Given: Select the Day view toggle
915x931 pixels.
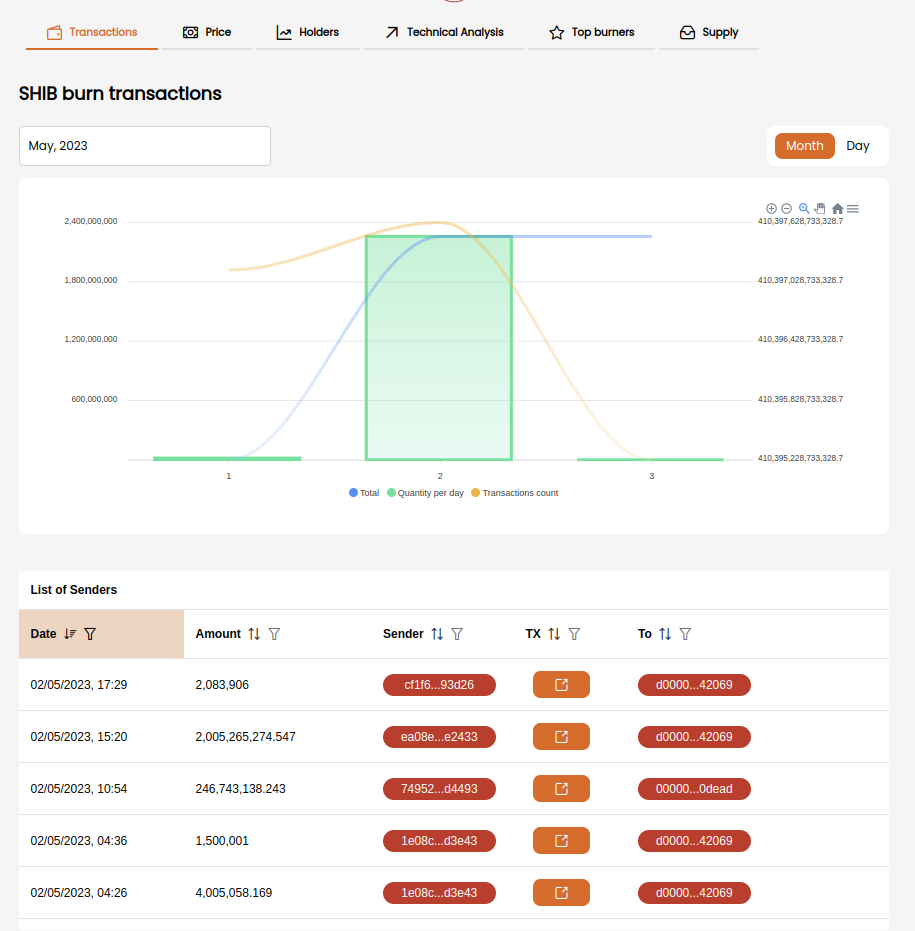Looking at the screenshot, I should tap(858, 146).
